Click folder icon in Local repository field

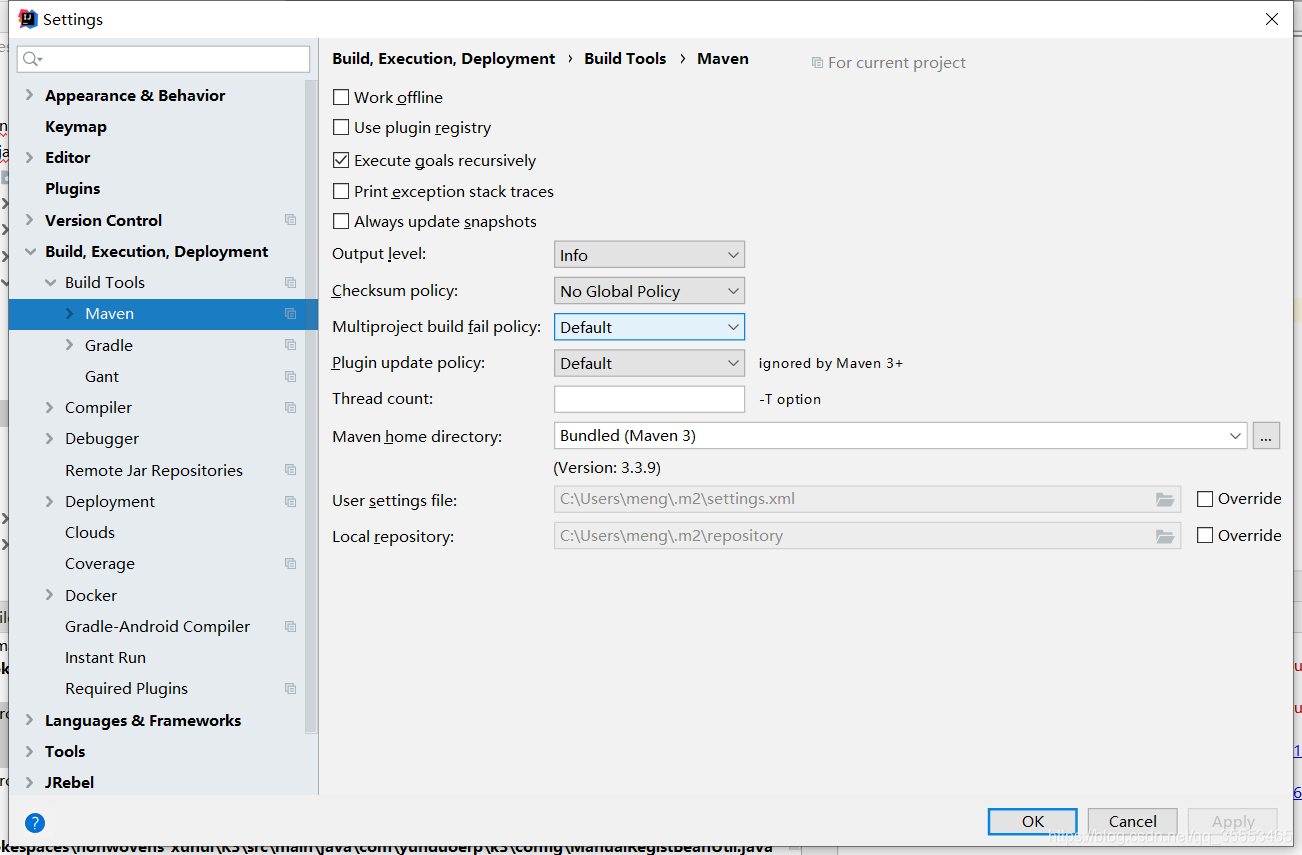(1165, 536)
